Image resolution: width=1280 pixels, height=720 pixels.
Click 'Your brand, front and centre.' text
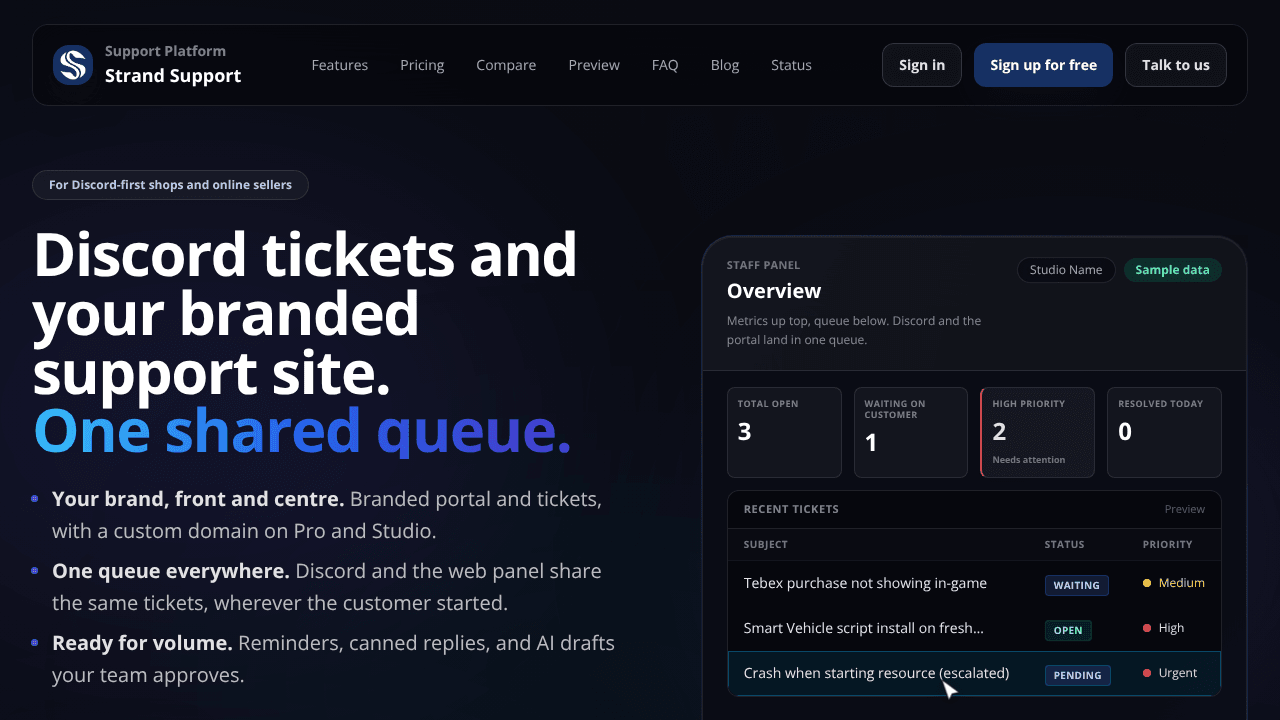(x=198, y=499)
